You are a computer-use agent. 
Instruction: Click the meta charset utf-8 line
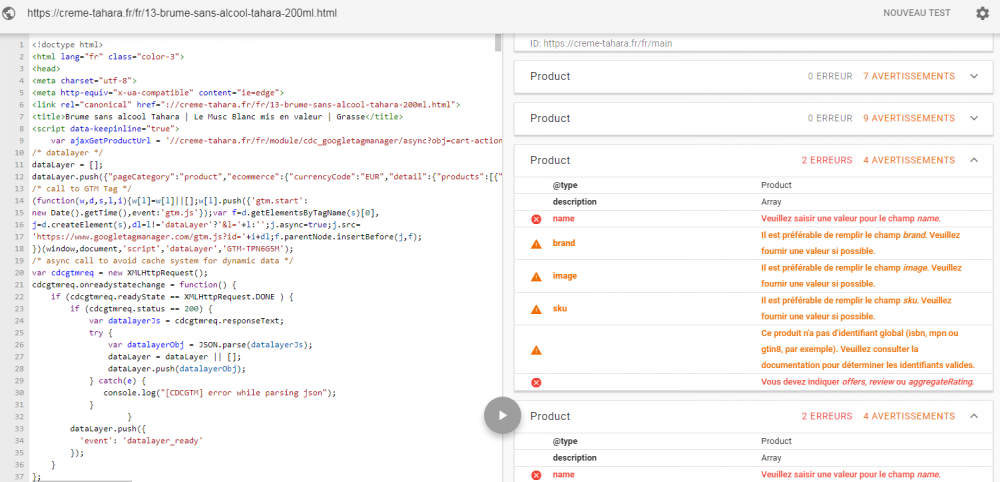click(84, 81)
